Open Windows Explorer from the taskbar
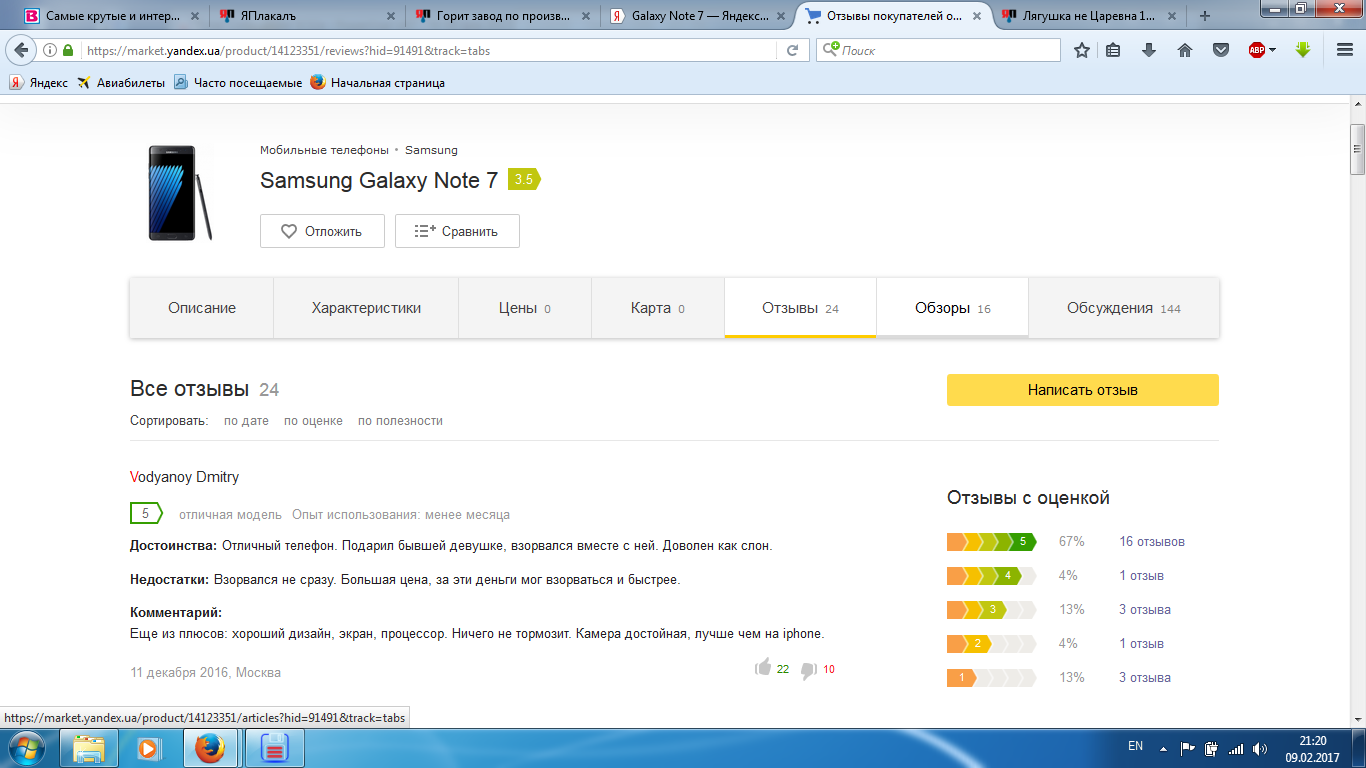This screenshot has height=768, width=1366. (x=89, y=748)
